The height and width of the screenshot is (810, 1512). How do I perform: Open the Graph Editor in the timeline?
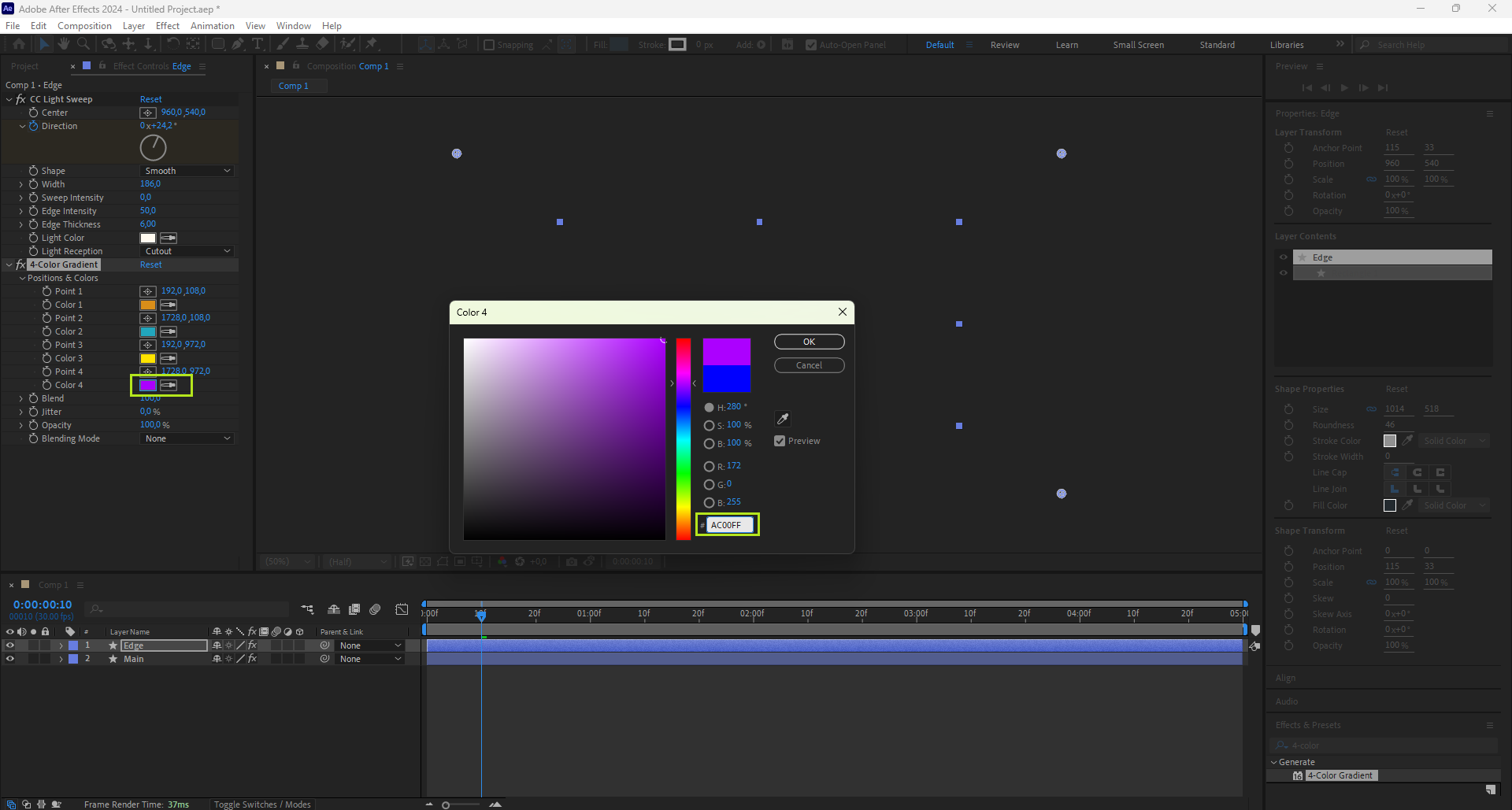[x=402, y=609]
